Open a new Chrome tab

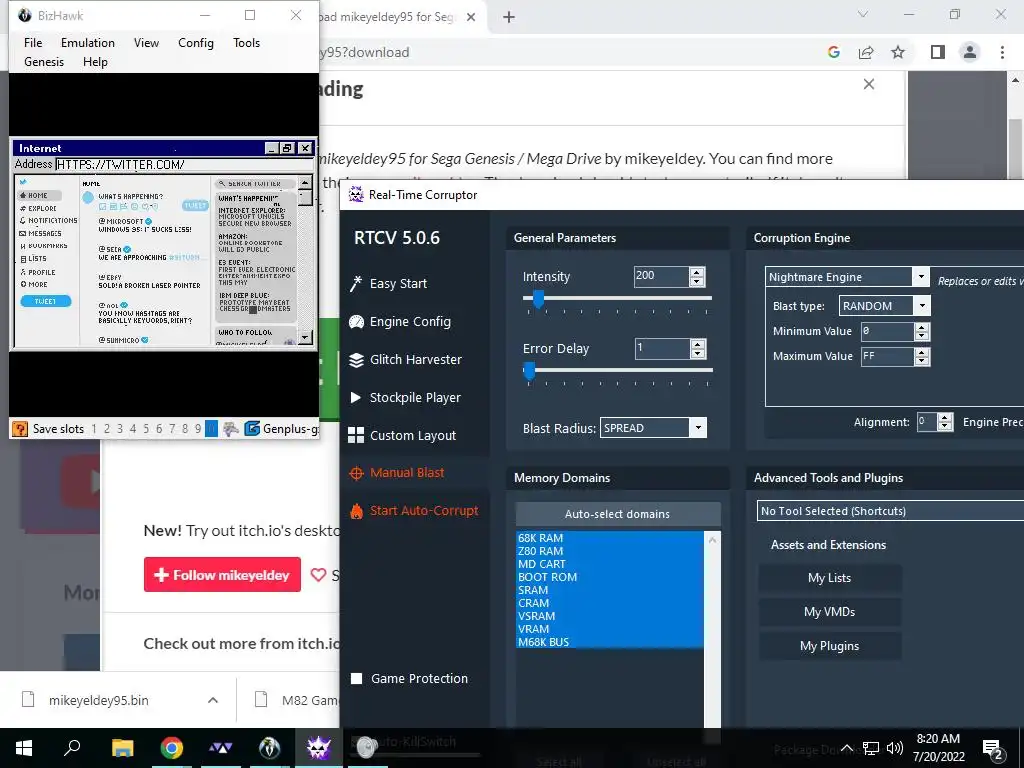509,17
